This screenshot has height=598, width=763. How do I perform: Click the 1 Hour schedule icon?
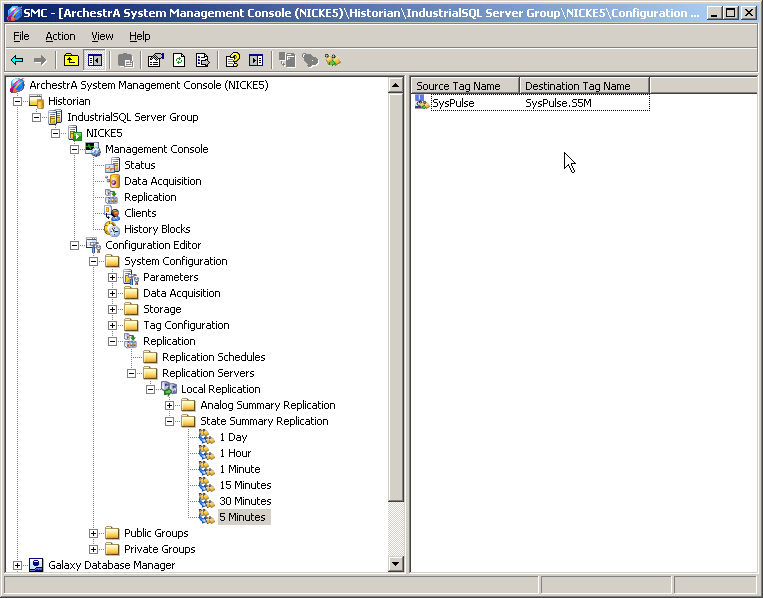(x=207, y=453)
